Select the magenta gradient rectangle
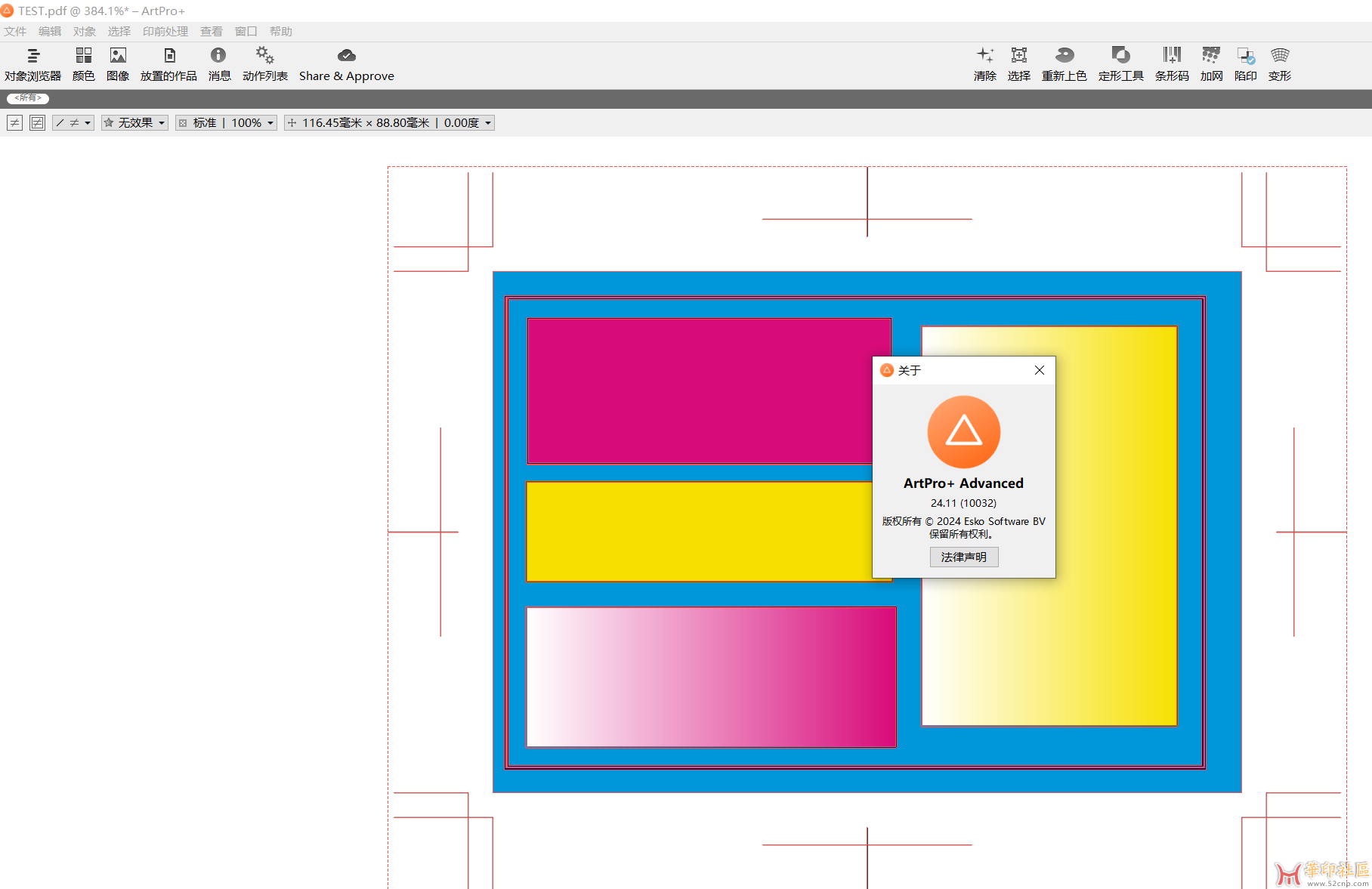Screen dimensions: 1372x889 (711, 677)
